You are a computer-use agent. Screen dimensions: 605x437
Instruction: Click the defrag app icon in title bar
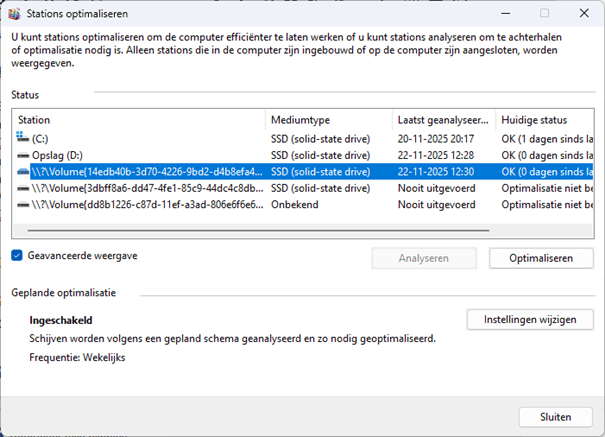click(x=14, y=14)
